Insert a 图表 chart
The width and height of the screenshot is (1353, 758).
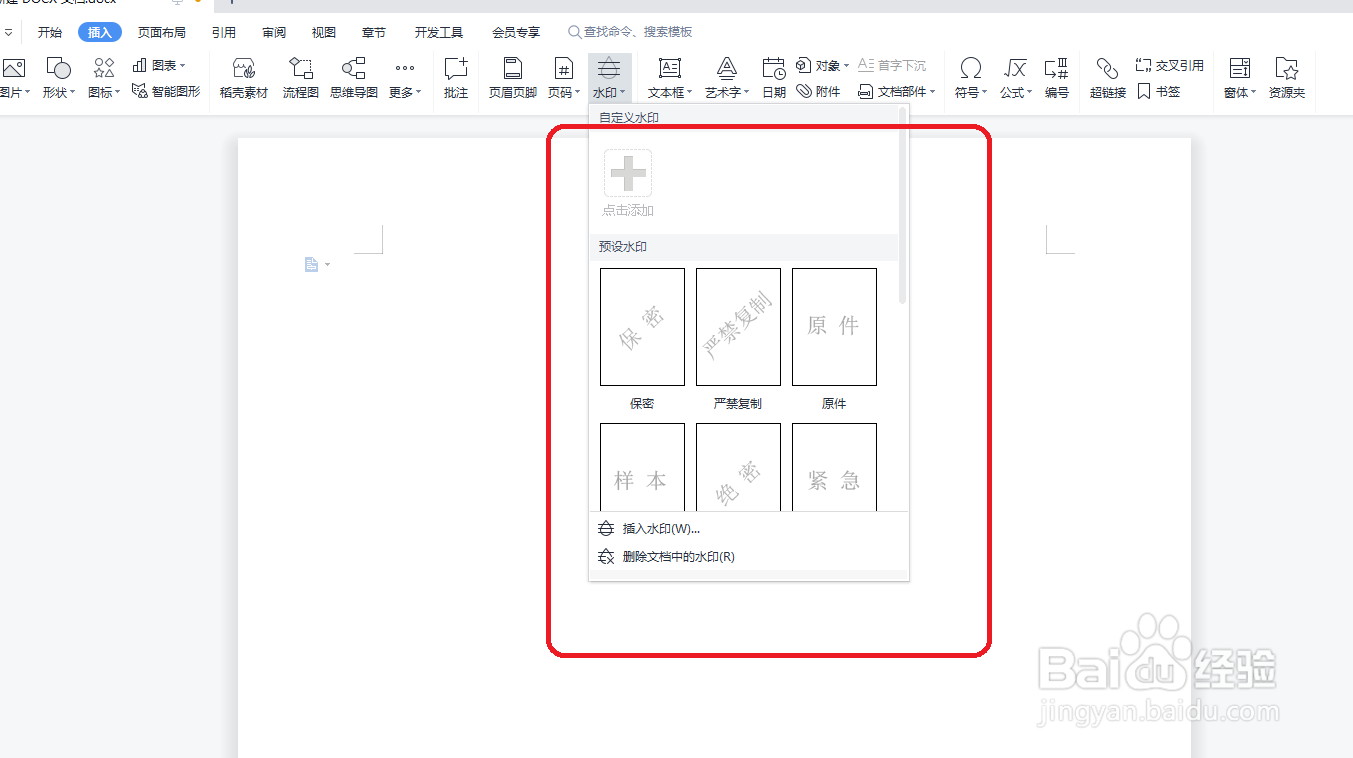click(158, 65)
